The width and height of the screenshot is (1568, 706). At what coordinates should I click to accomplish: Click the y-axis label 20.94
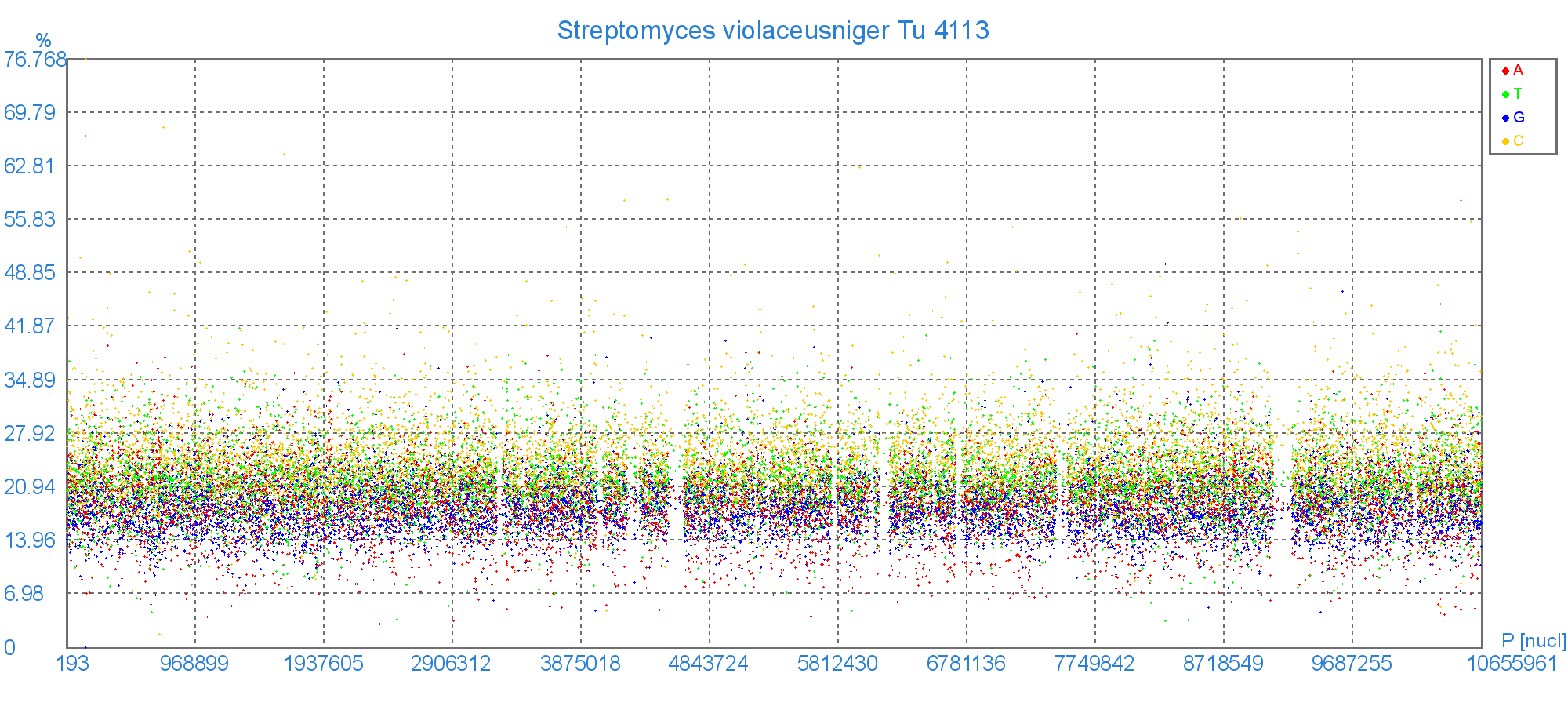pos(30,487)
